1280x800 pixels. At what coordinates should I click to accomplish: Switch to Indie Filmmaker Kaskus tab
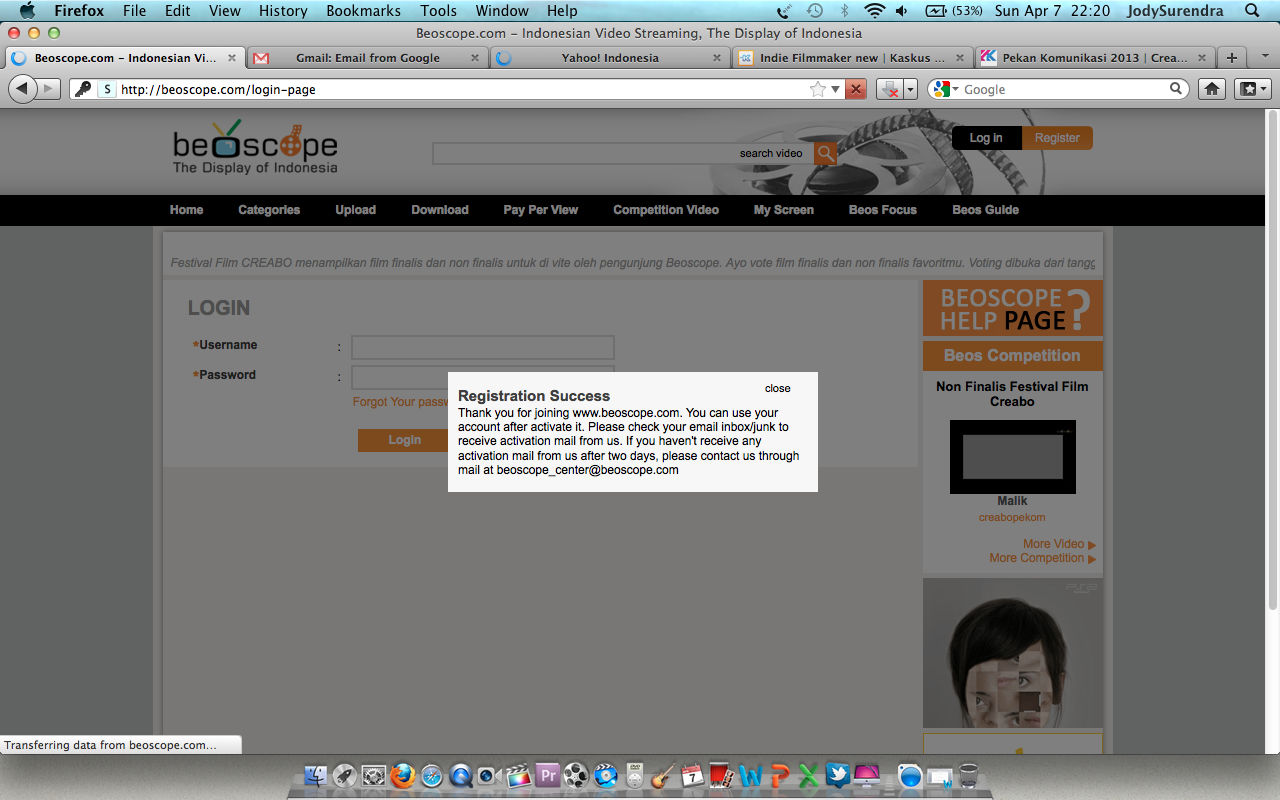click(x=853, y=58)
